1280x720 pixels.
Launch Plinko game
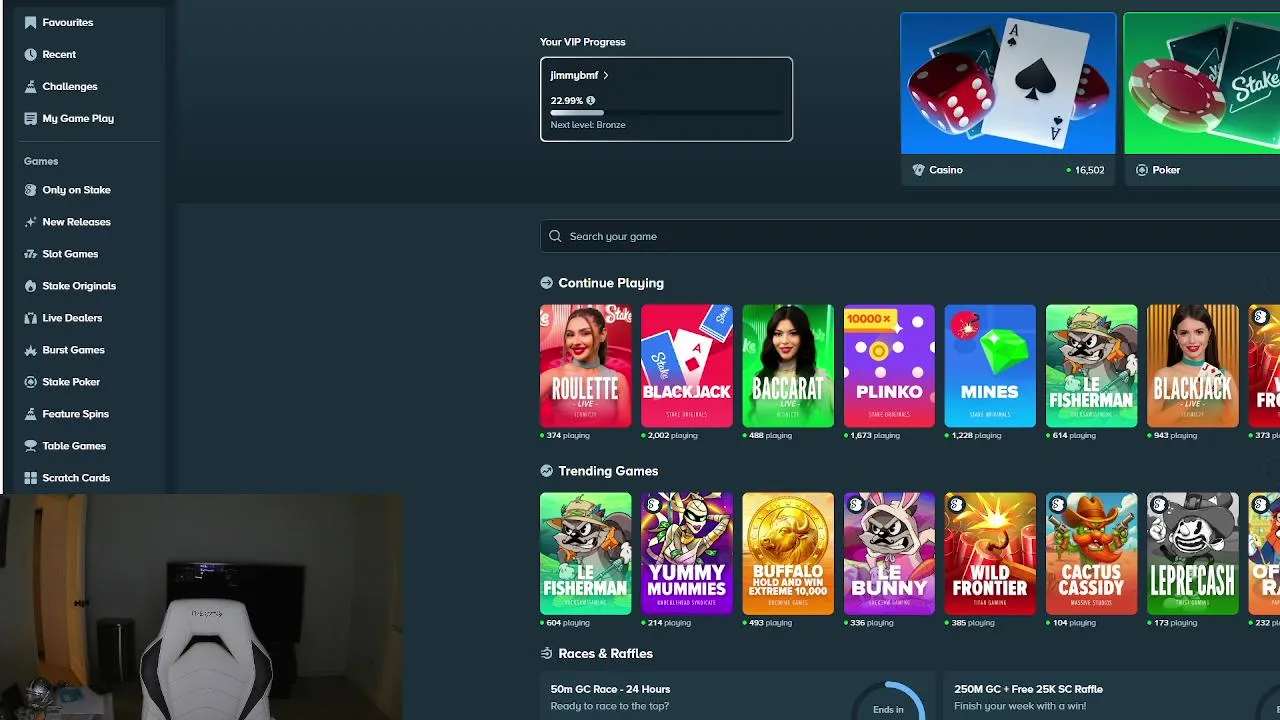coord(889,366)
